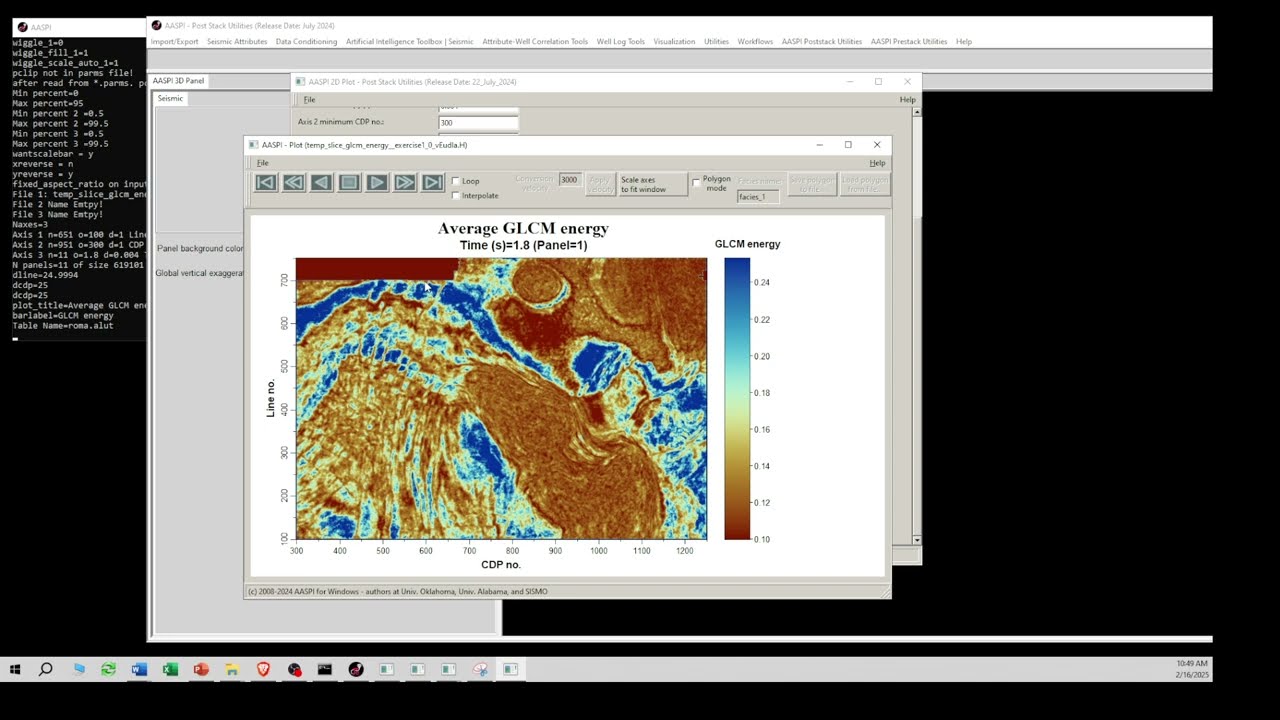Open the Workflows menu

tap(755, 42)
